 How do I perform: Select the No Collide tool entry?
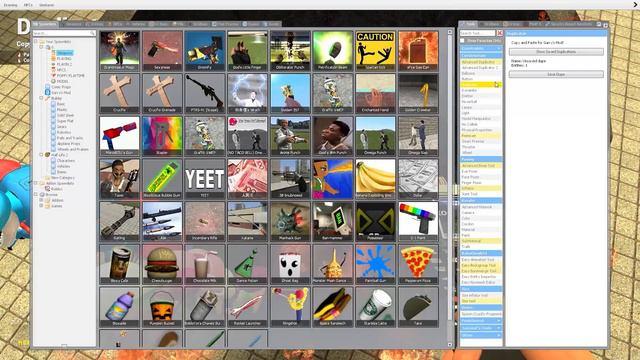click(481, 124)
